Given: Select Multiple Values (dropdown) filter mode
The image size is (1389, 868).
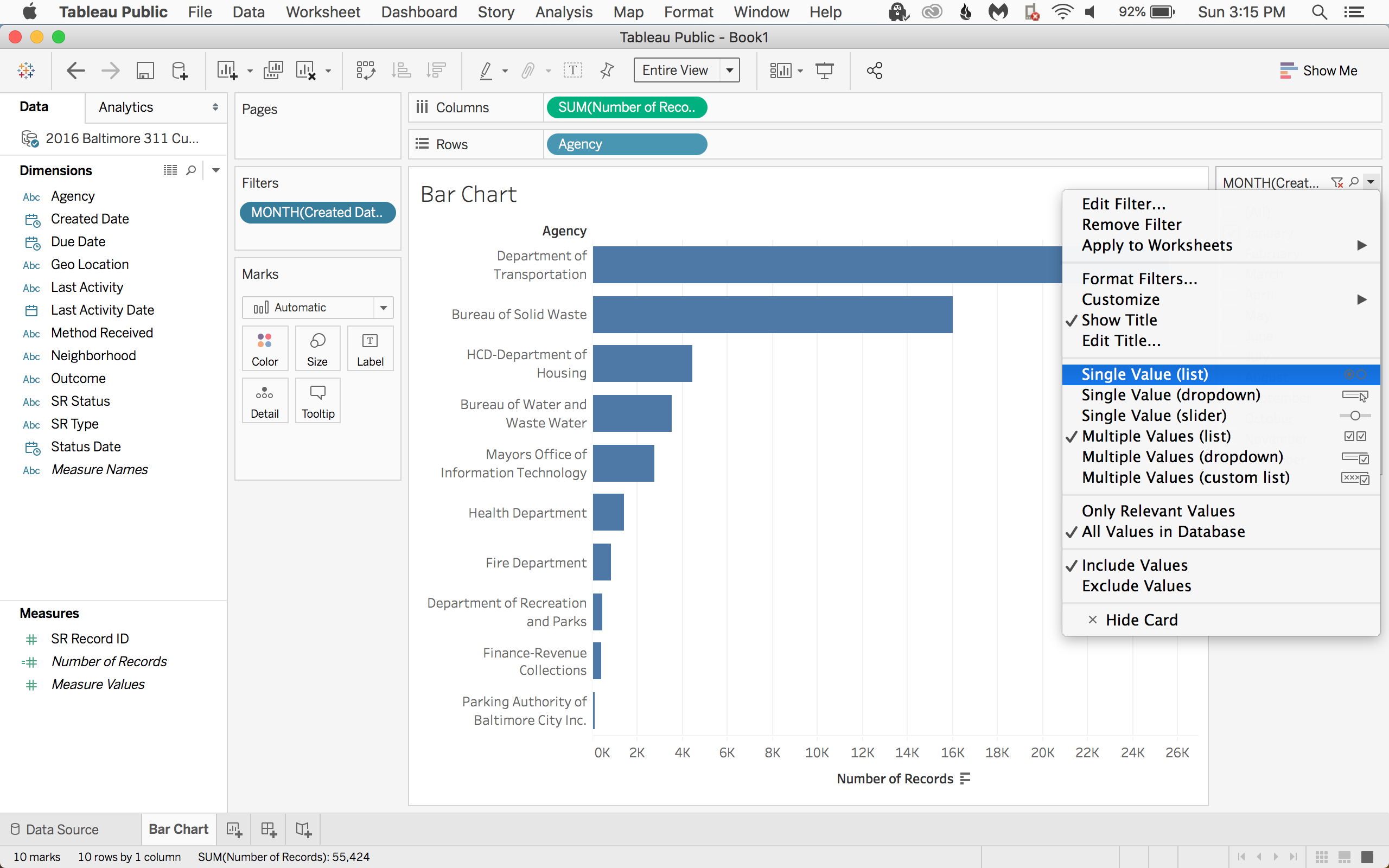Looking at the screenshot, I should click(1221, 457).
